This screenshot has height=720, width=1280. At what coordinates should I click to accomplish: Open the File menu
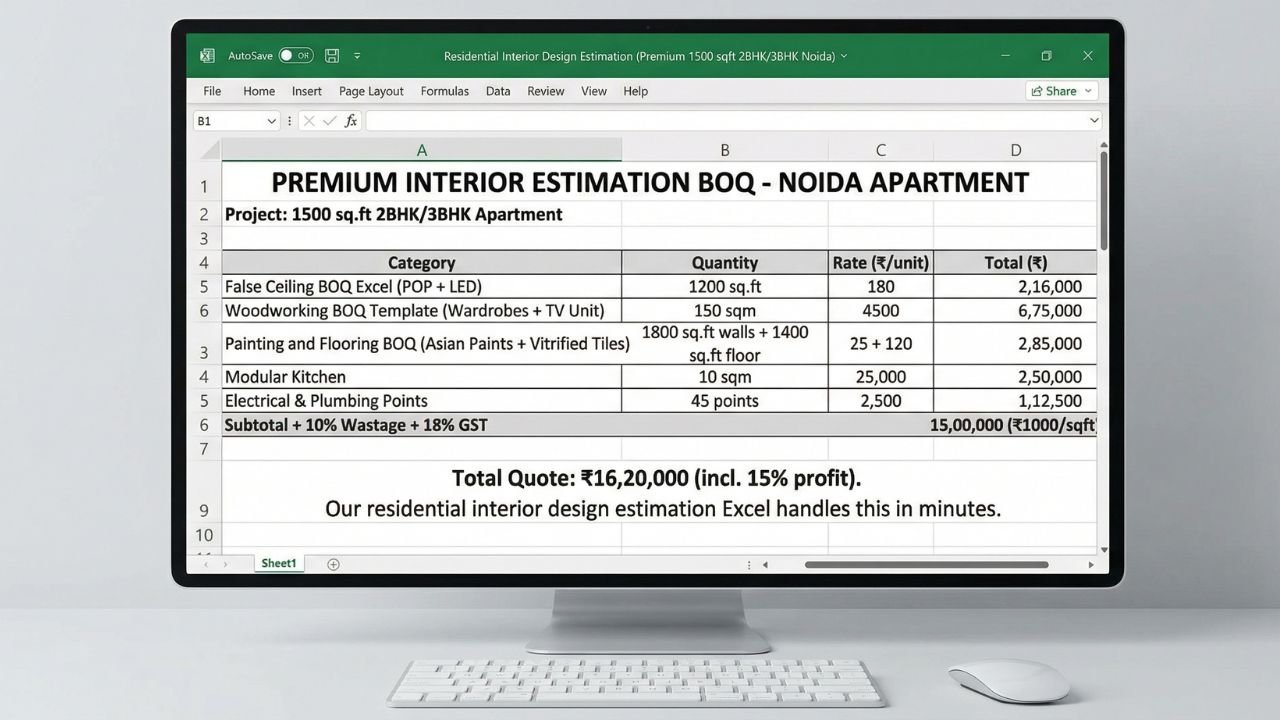pos(212,91)
